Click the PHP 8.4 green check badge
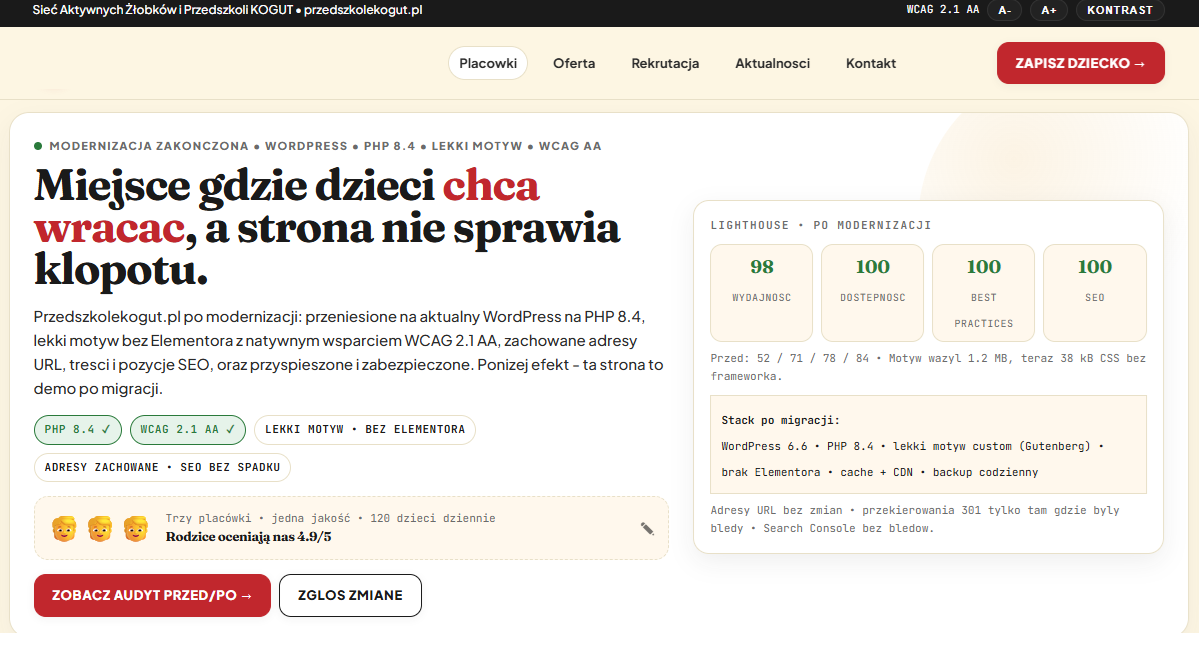Image resolution: width=1199 pixels, height=648 pixels. point(77,429)
